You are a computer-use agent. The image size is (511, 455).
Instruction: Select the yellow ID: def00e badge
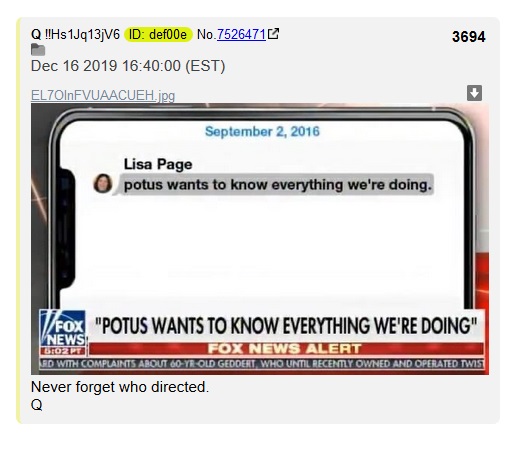(x=158, y=34)
